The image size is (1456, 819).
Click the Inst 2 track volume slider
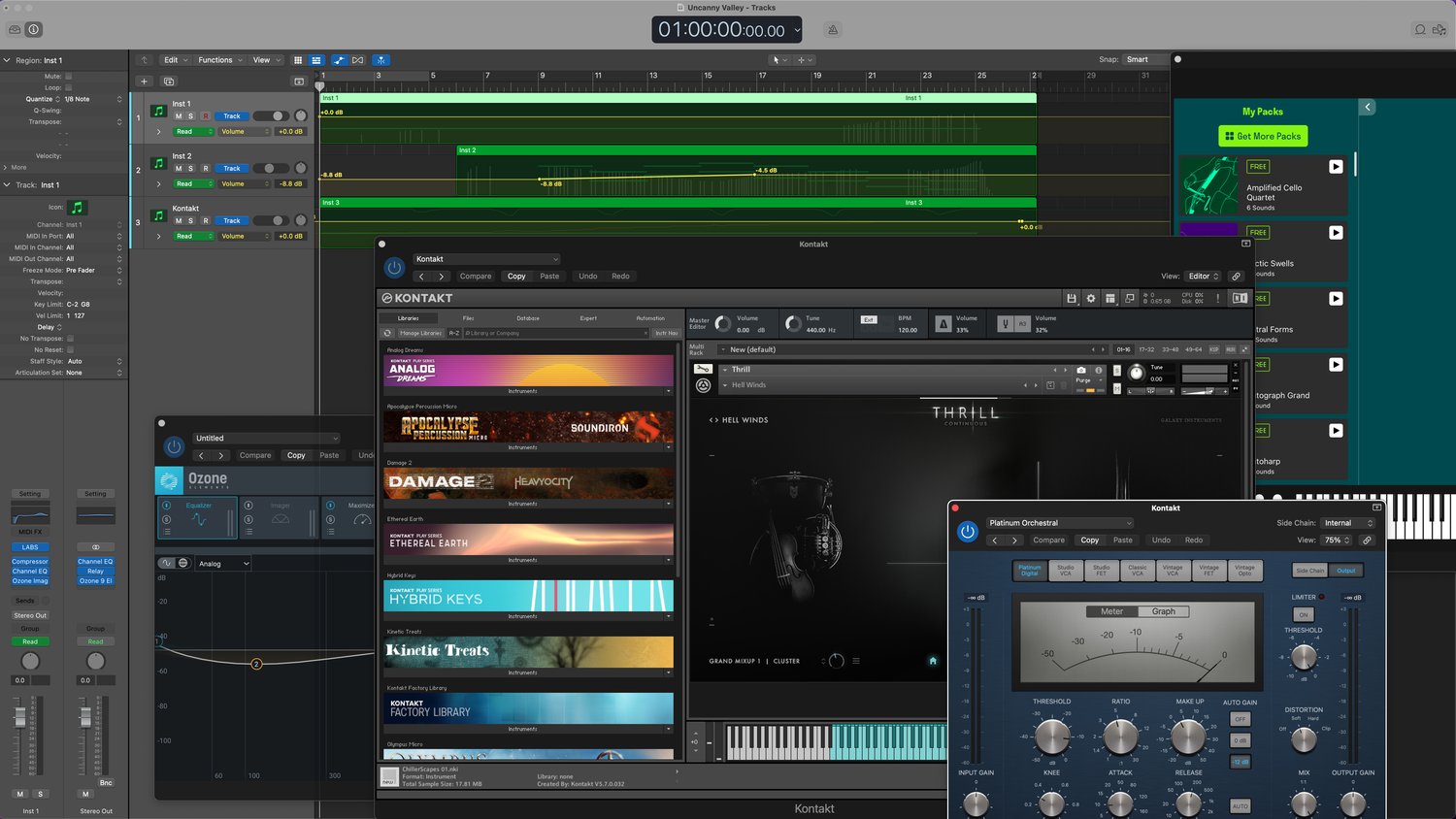270,168
